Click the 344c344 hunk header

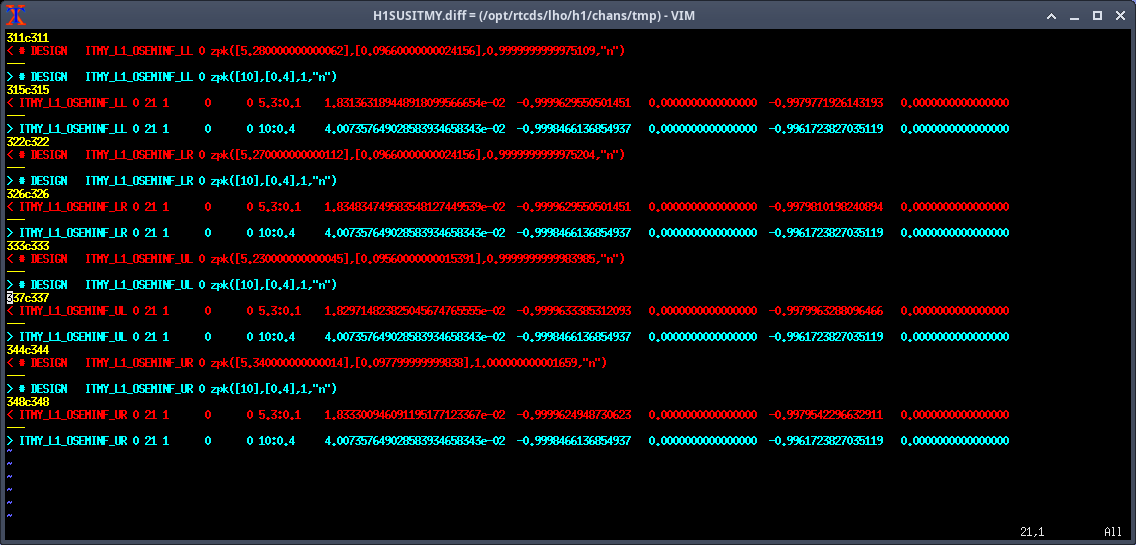click(27, 350)
